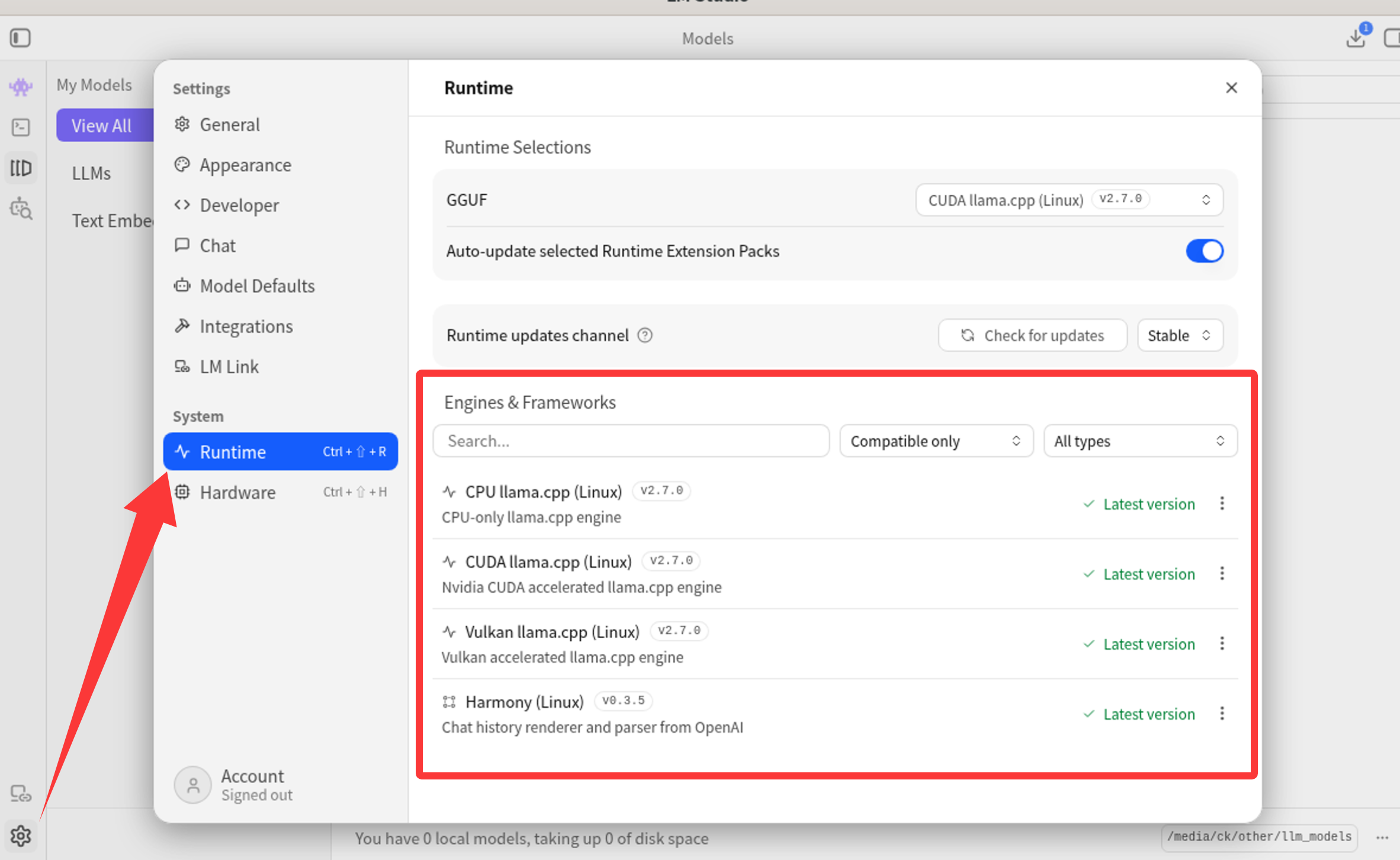Expand the Stable update channel dropdown
Viewport: 1400px width, 860px height.
[x=1180, y=335]
